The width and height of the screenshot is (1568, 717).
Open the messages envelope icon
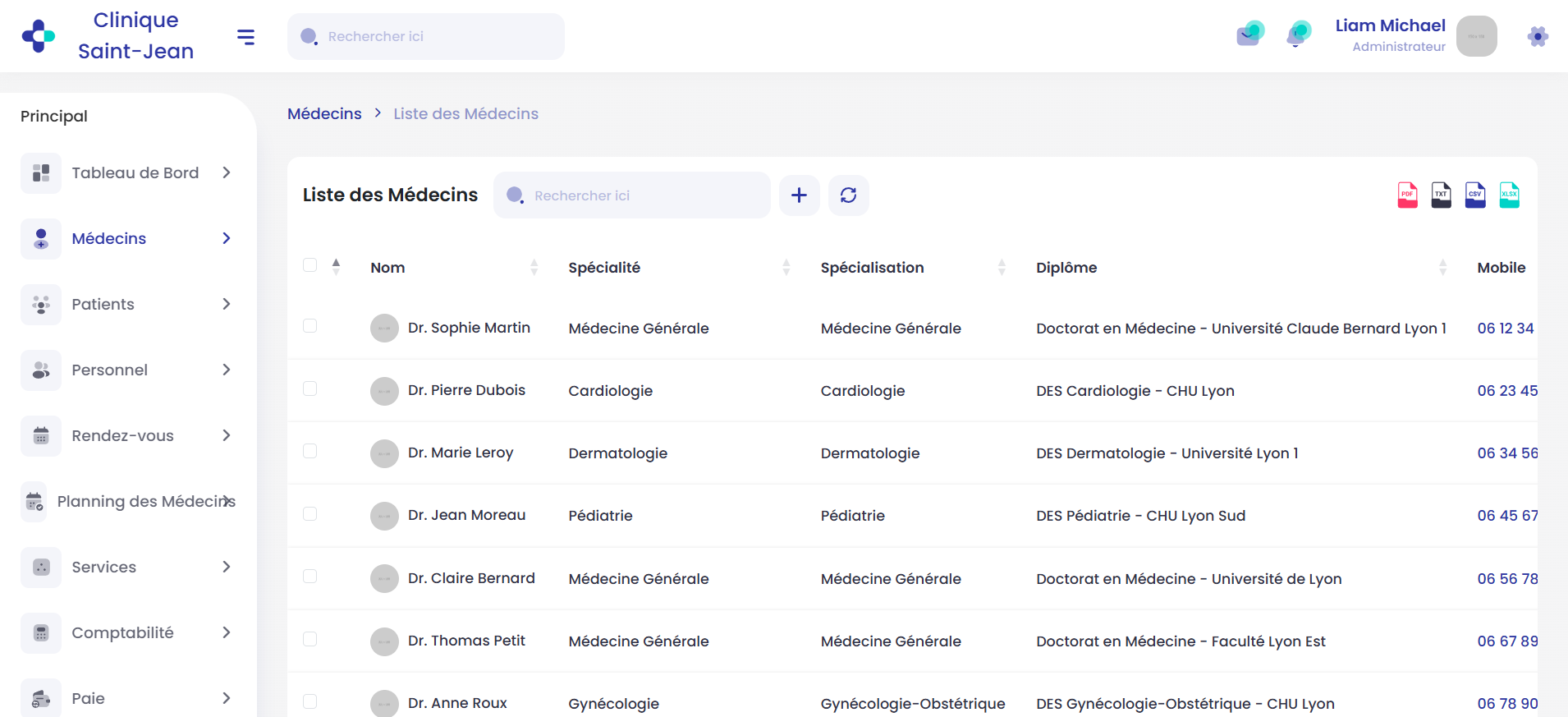point(1249,34)
